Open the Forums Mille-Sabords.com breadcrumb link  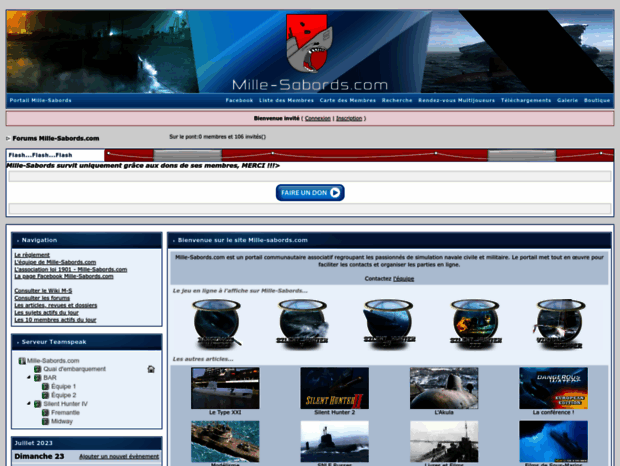click(56, 138)
